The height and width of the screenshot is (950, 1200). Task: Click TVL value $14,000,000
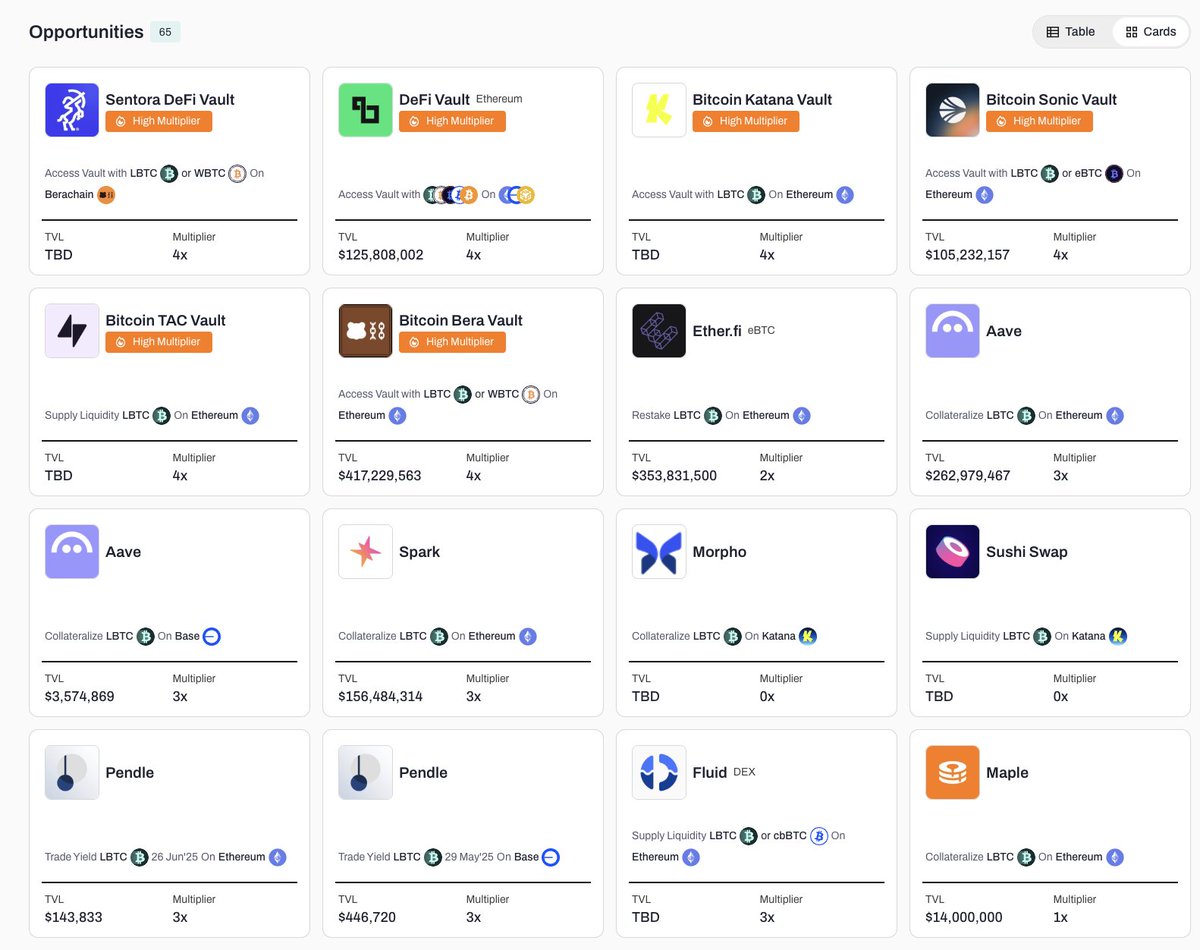[x=964, y=917]
